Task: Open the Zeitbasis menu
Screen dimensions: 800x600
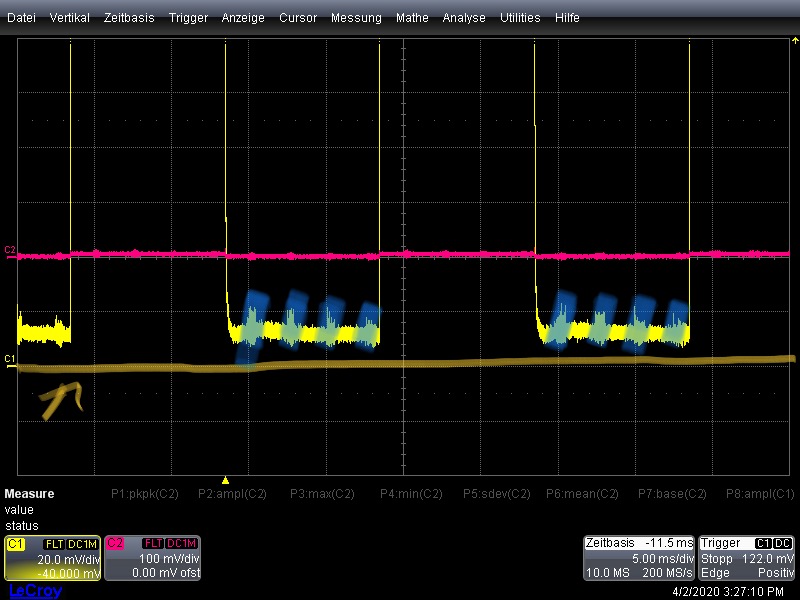Action: (129, 18)
